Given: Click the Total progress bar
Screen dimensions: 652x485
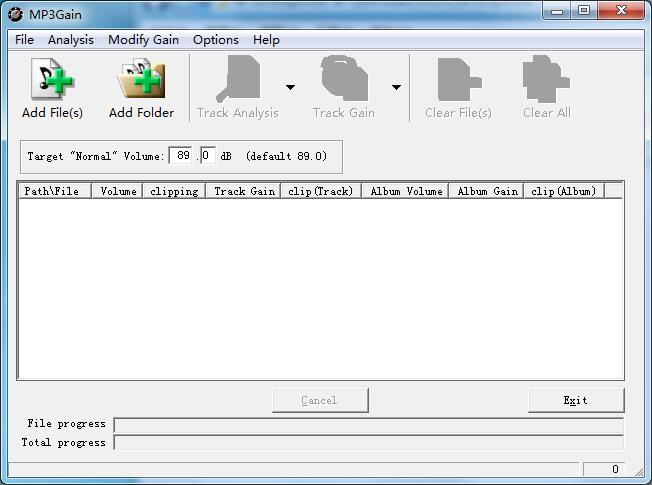Looking at the screenshot, I should point(368,442).
